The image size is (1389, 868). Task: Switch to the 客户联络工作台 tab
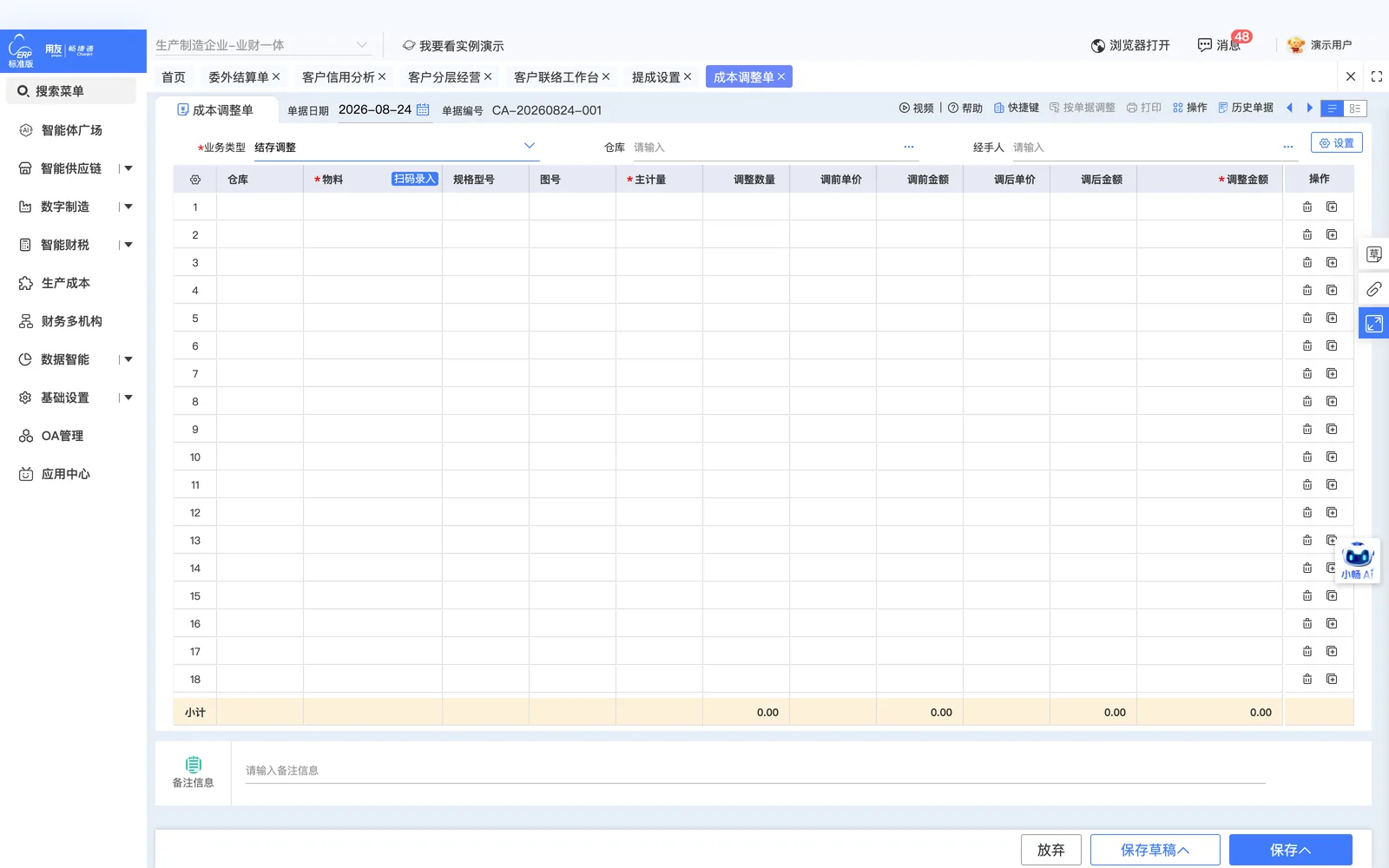[556, 77]
